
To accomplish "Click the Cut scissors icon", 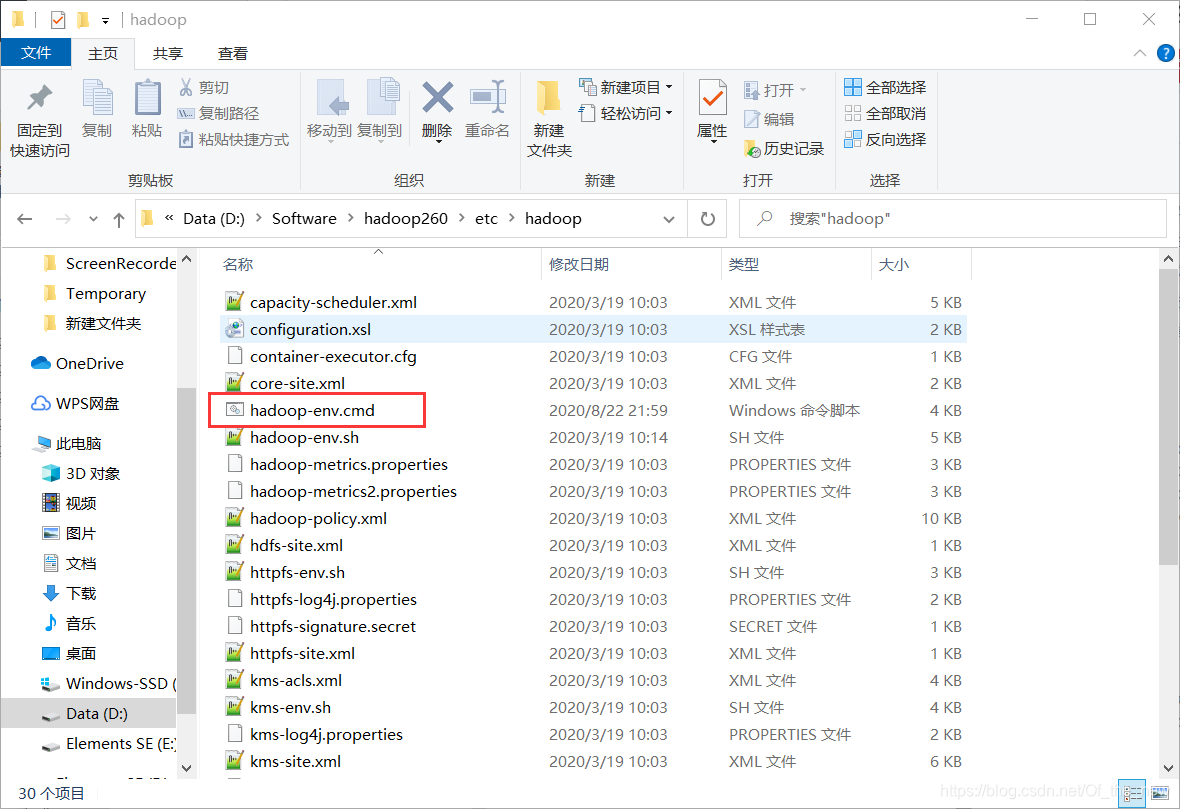I will (186, 87).
